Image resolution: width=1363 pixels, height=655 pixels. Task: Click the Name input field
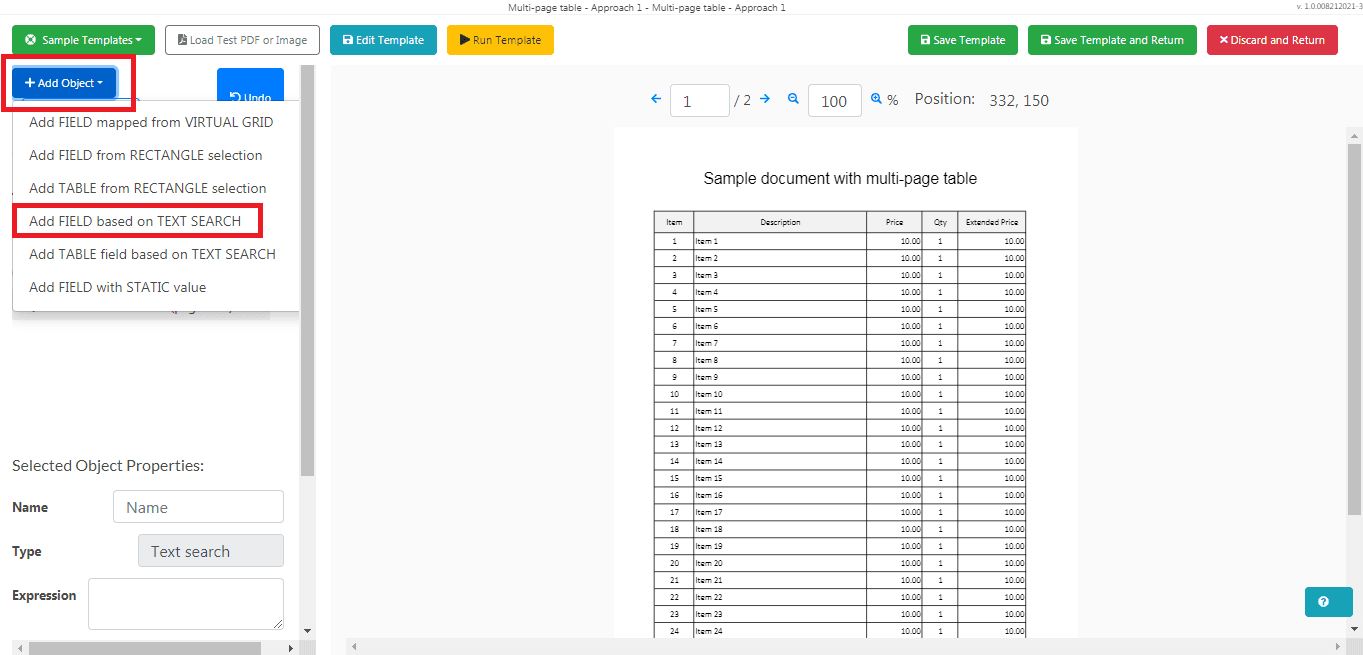(x=198, y=507)
